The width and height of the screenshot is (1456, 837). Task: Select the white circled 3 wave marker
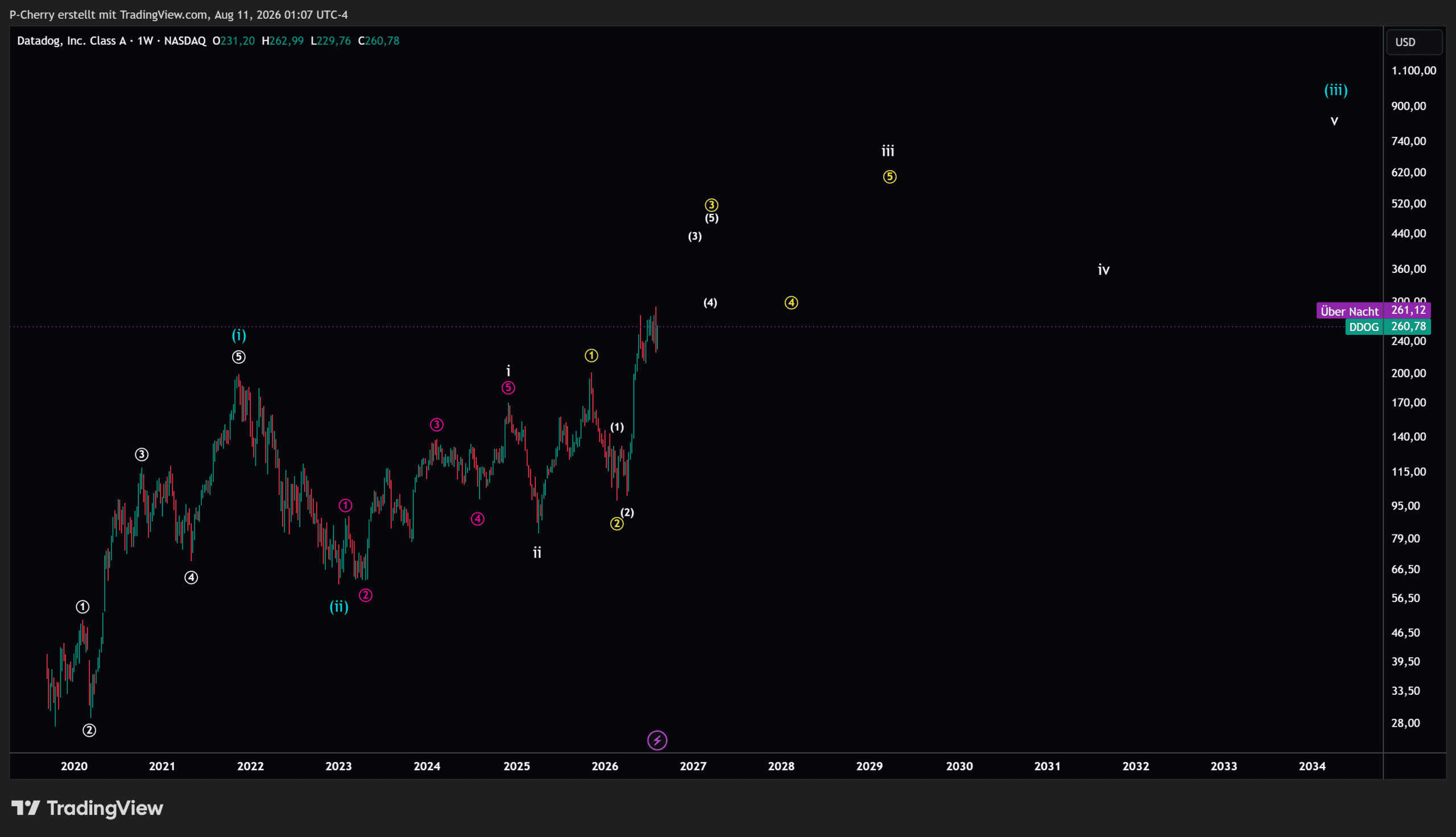[142, 455]
